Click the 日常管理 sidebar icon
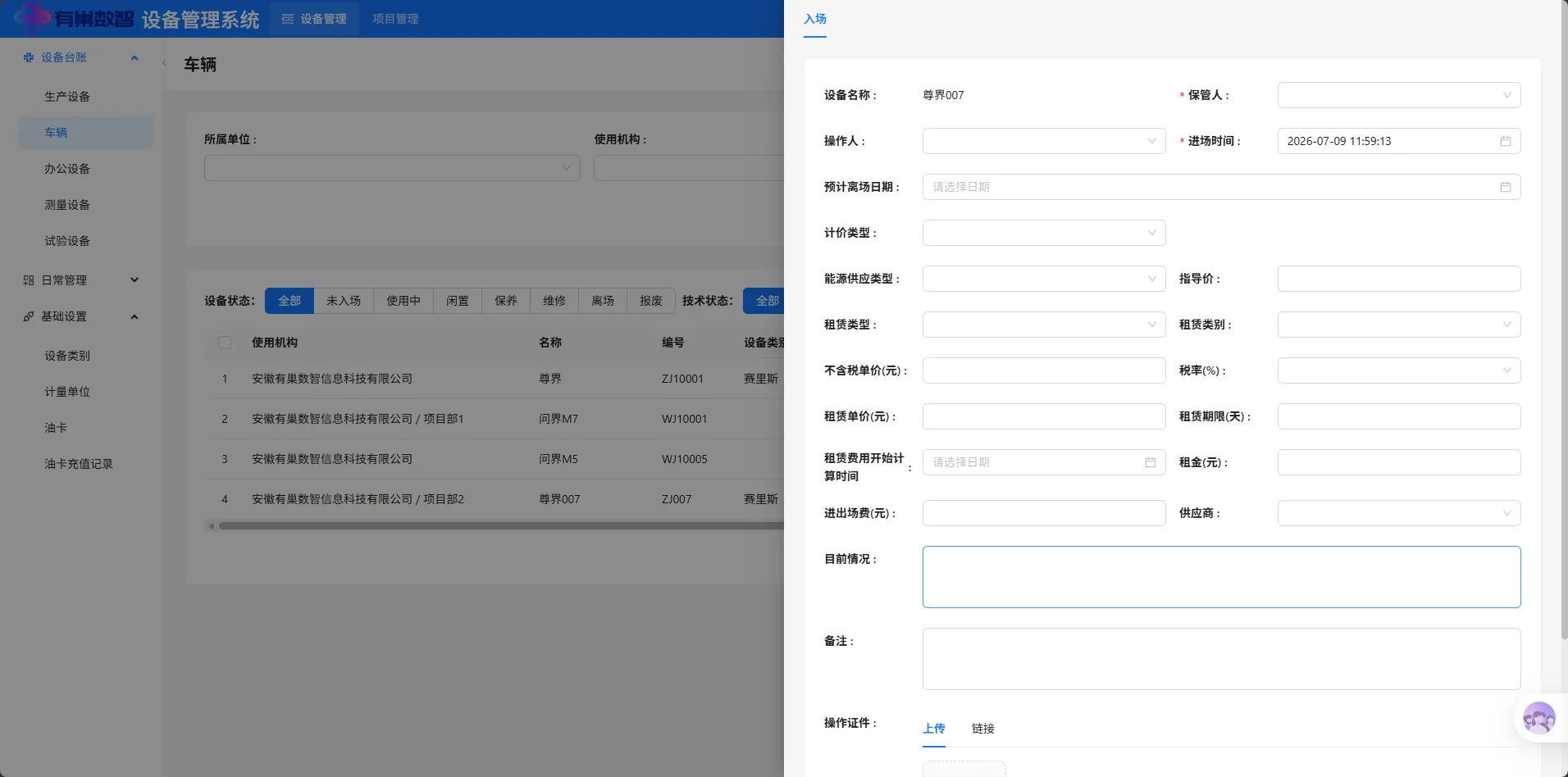 pos(29,280)
